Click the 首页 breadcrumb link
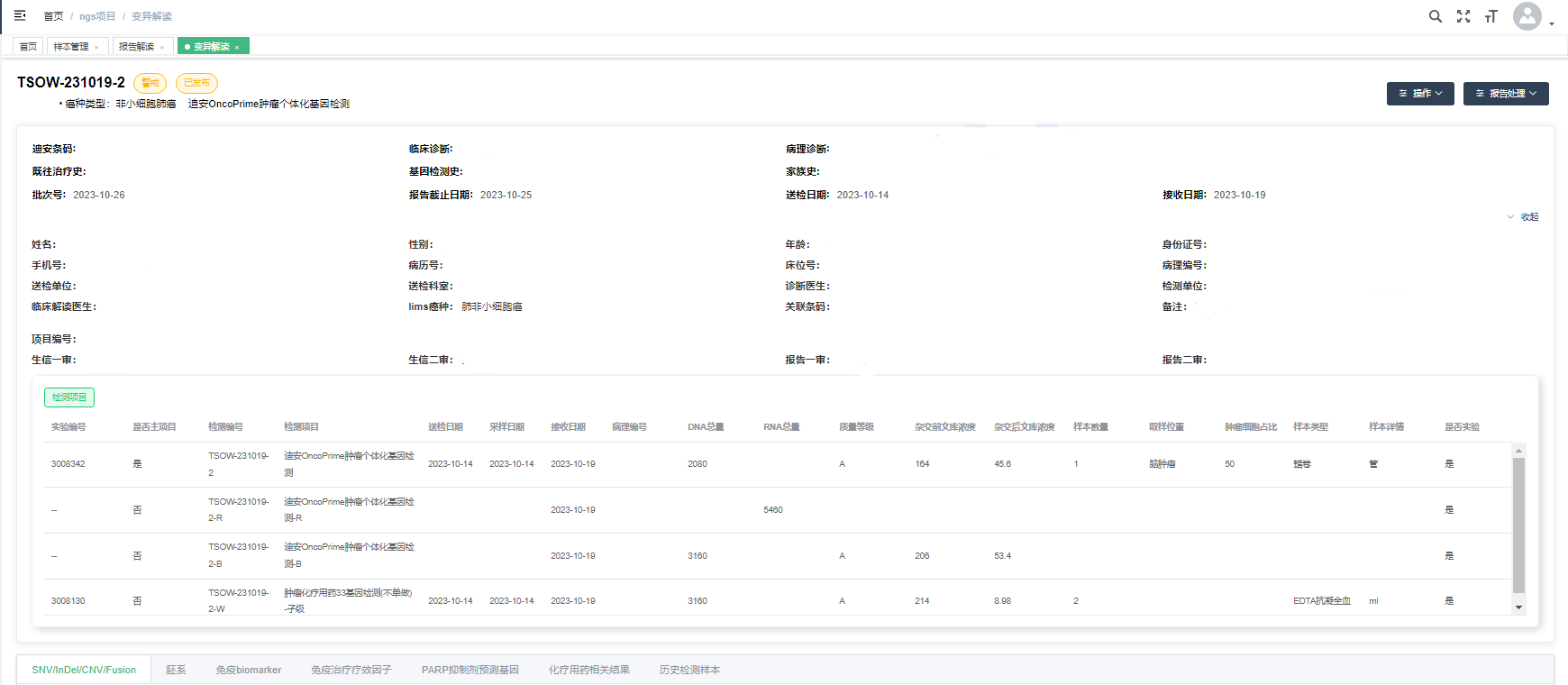The height and width of the screenshot is (685, 1568). (53, 16)
